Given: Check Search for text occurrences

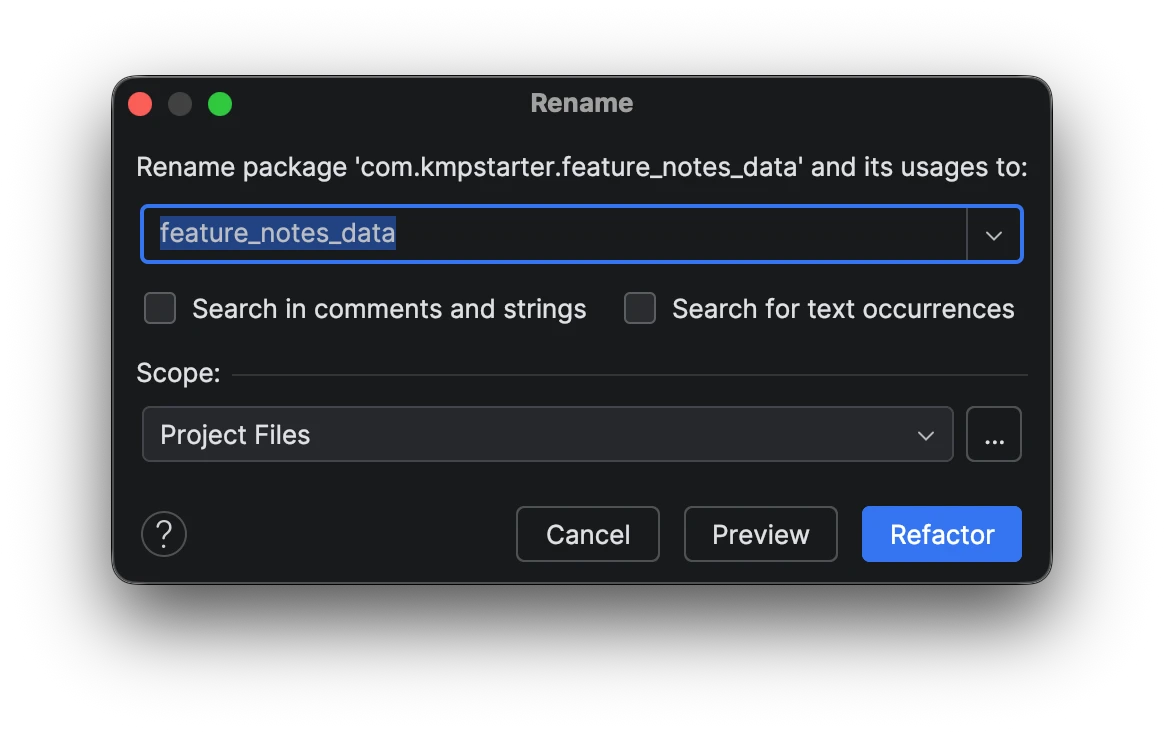Looking at the screenshot, I should click(x=639, y=308).
